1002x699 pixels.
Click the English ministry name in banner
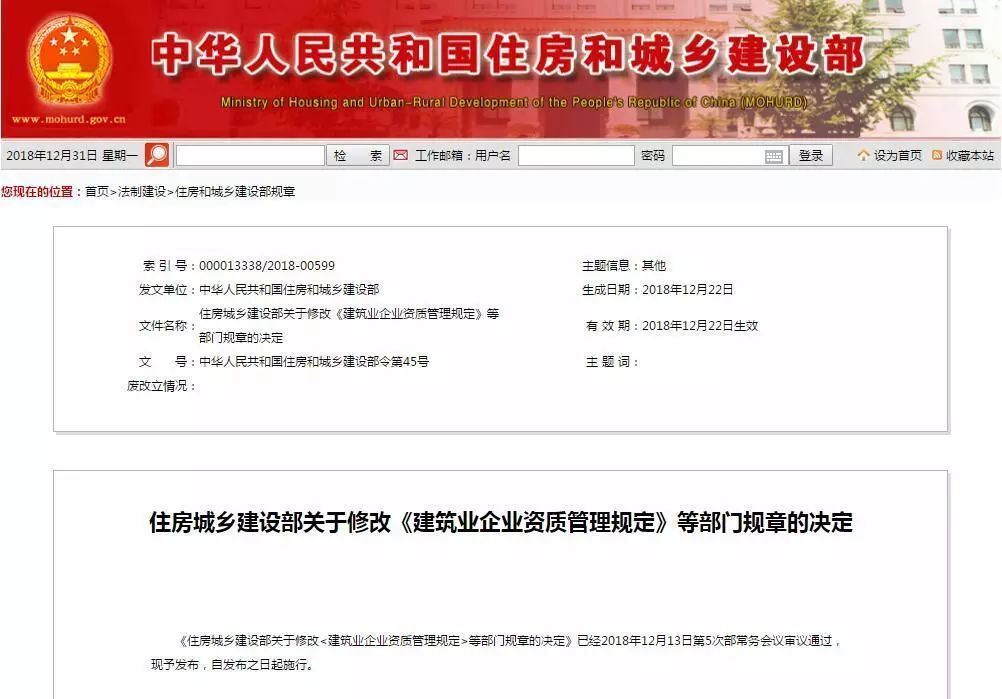[514, 102]
